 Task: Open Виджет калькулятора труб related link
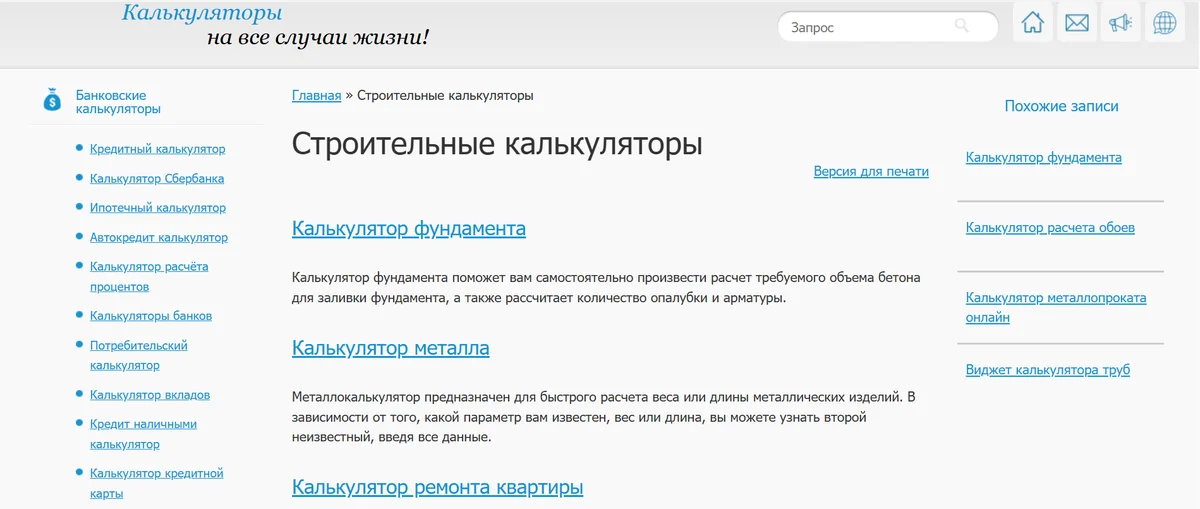click(x=1047, y=370)
